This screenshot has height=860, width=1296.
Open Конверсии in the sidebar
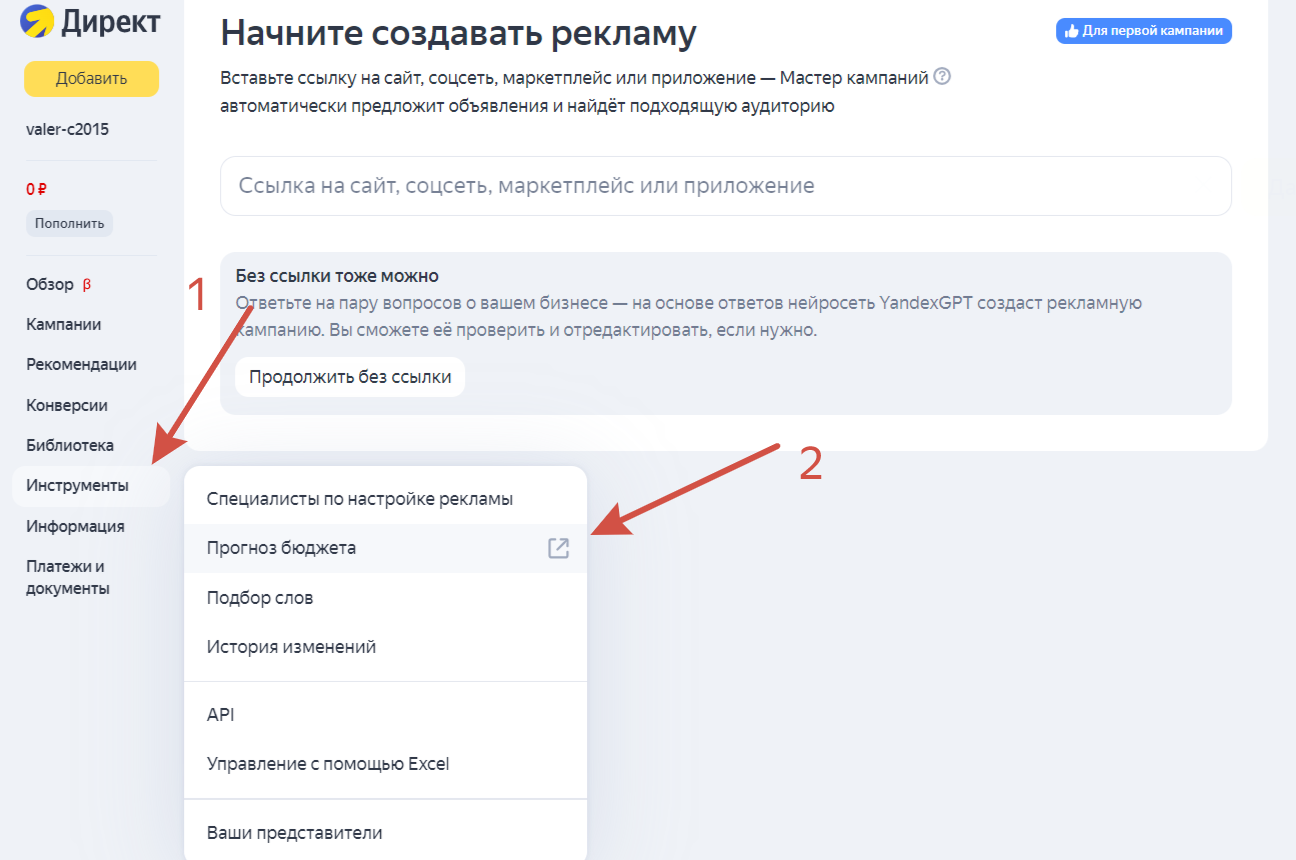(67, 405)
